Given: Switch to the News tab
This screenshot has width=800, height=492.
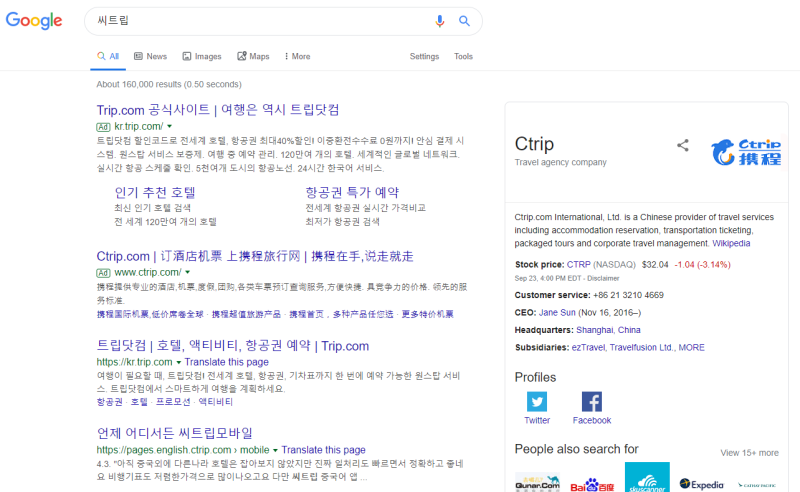Looking at the screenshot, I should point(151,56).
